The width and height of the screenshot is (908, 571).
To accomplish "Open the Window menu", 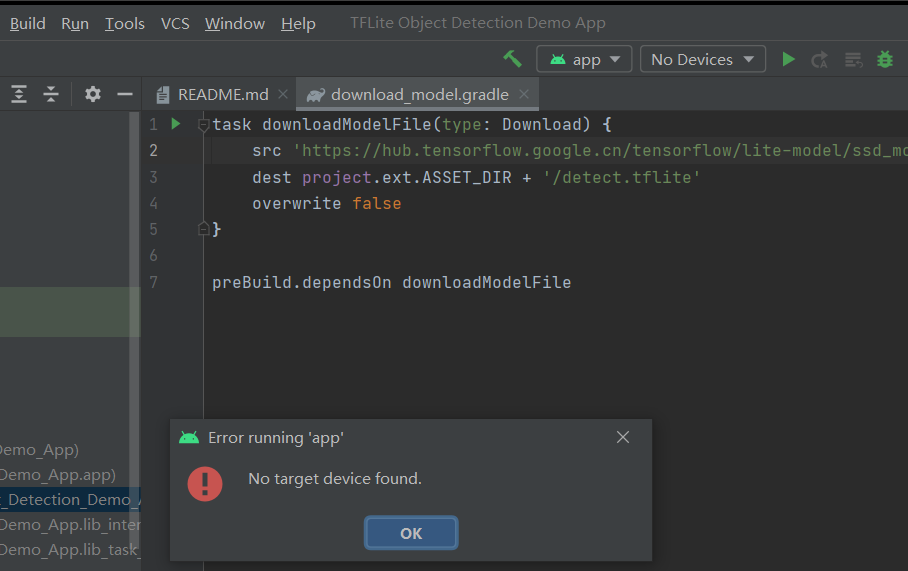I will (x=235, y=24).
